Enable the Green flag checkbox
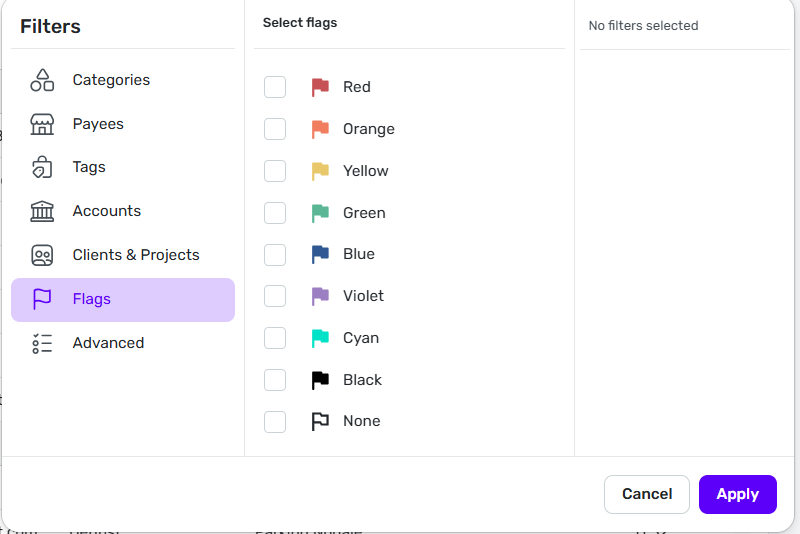 click(275, 213)
